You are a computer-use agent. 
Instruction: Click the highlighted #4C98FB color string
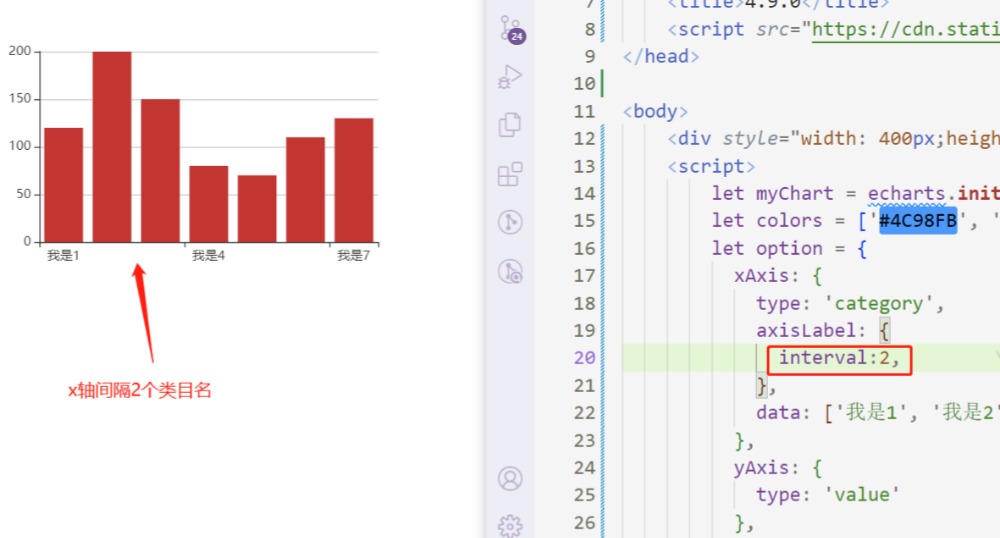(918, 221)
